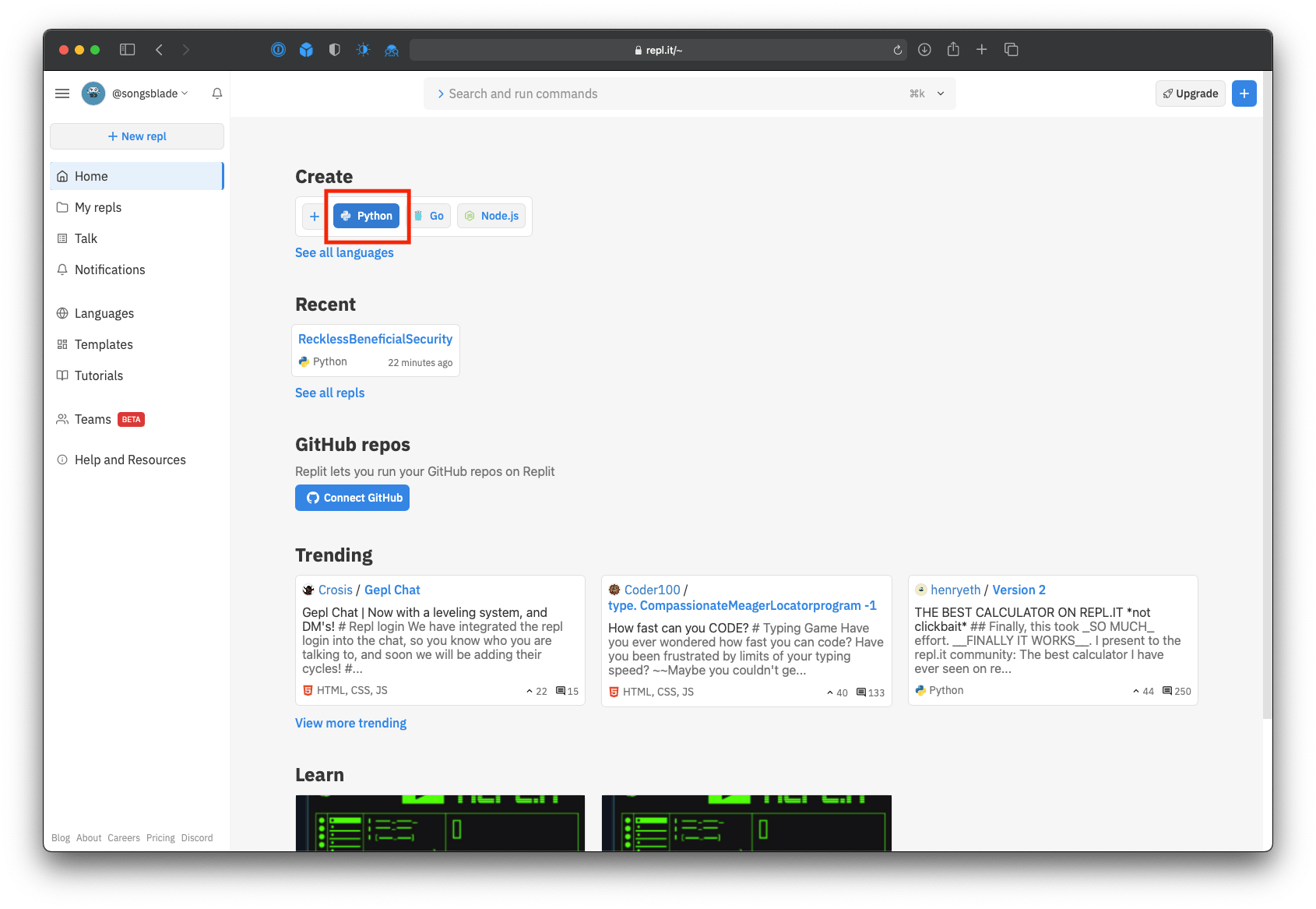
Task: Click the blue cube extension icon
Action: click(x=307, y=50)
